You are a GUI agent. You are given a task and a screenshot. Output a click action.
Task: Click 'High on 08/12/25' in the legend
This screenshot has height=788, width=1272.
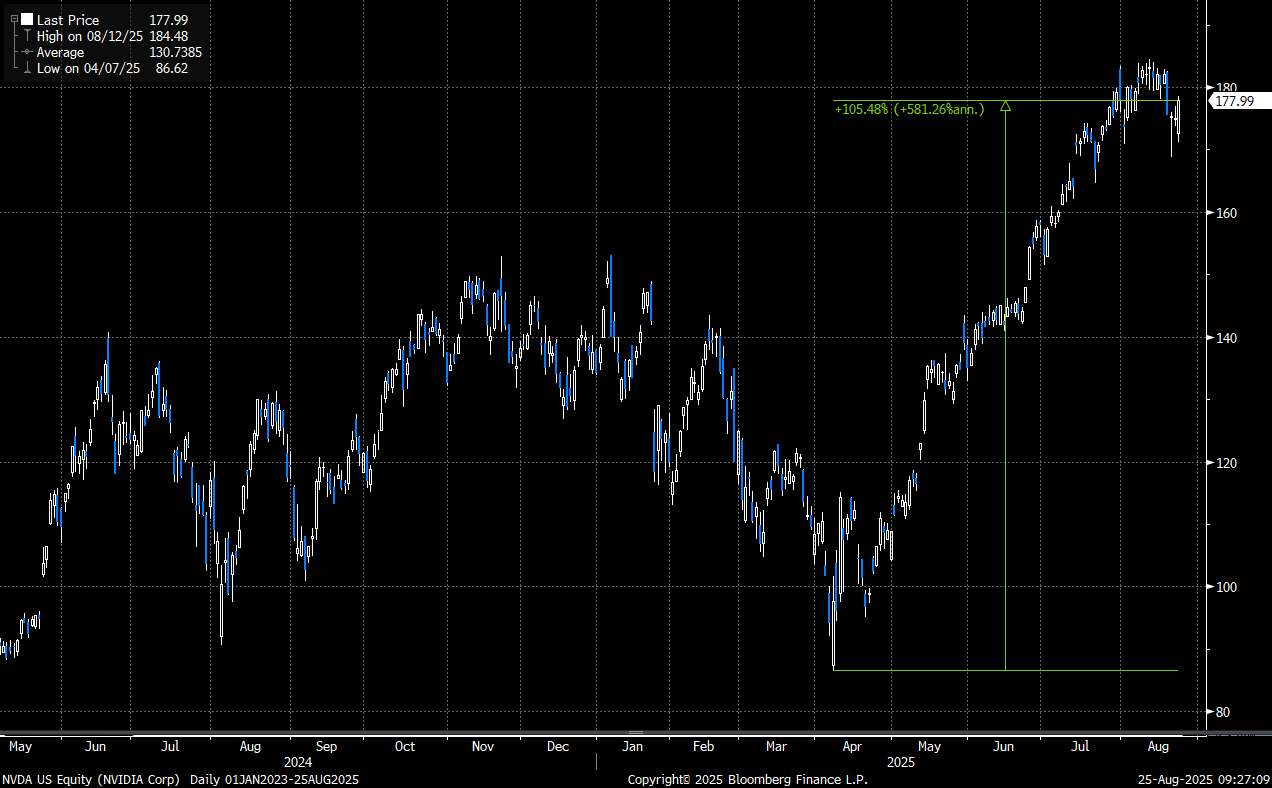(x=91, y=36)
